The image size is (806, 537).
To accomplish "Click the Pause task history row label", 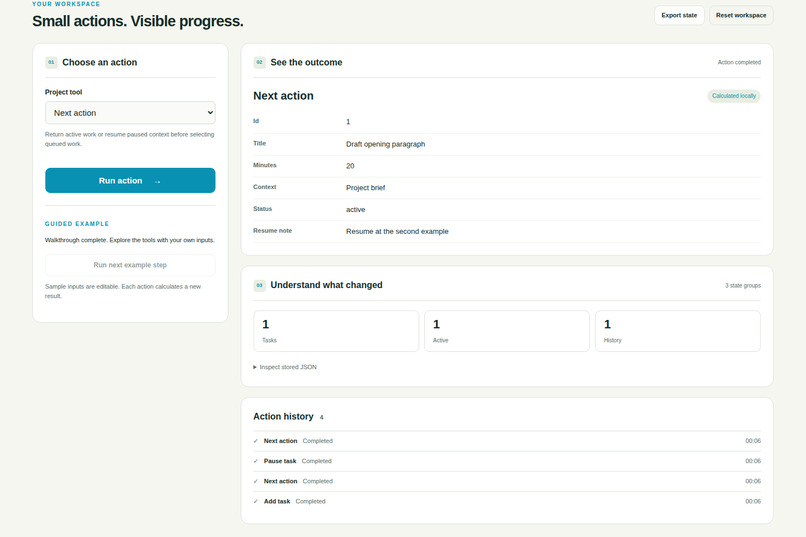I will click(x=280, y=461).
